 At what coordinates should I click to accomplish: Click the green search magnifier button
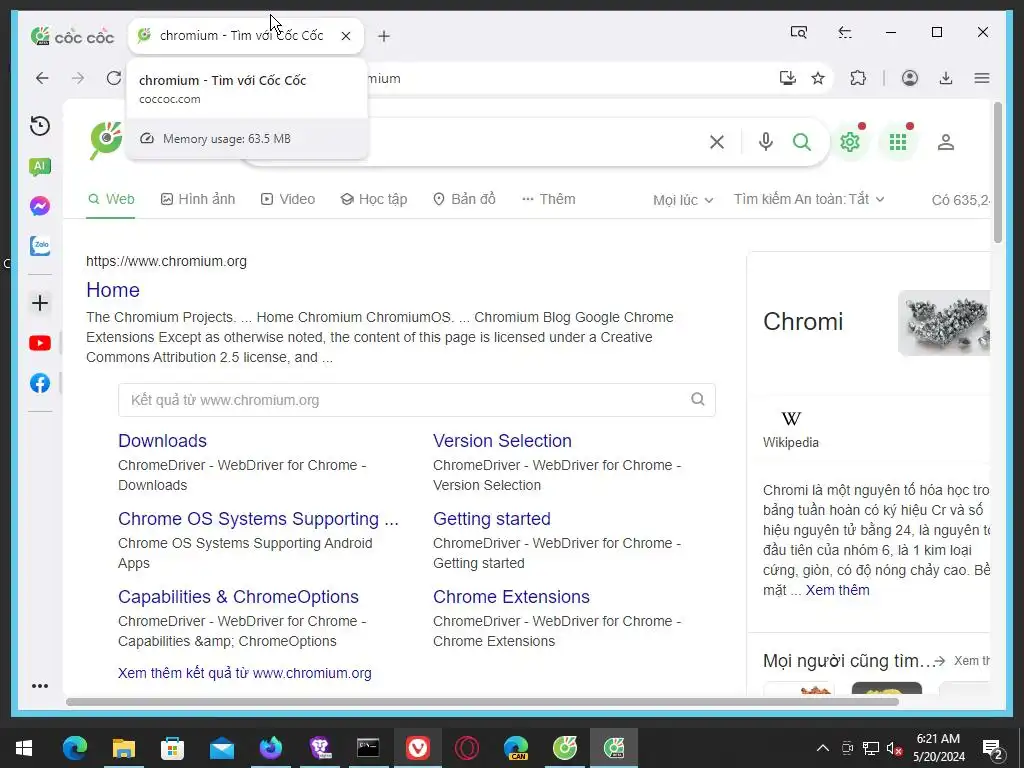pyautogui.click(x=802, y=142)
